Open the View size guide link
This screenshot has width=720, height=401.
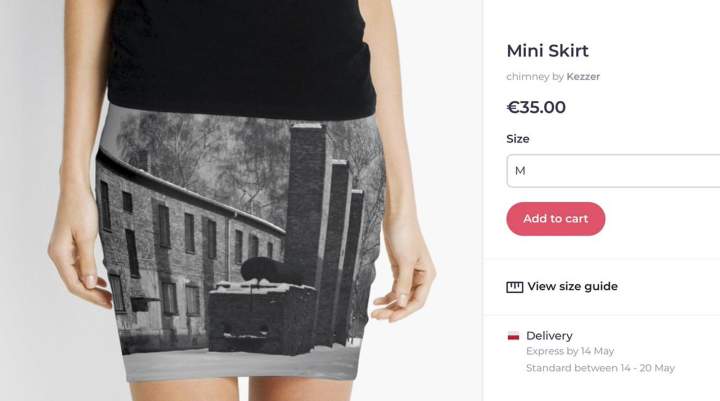572,287
